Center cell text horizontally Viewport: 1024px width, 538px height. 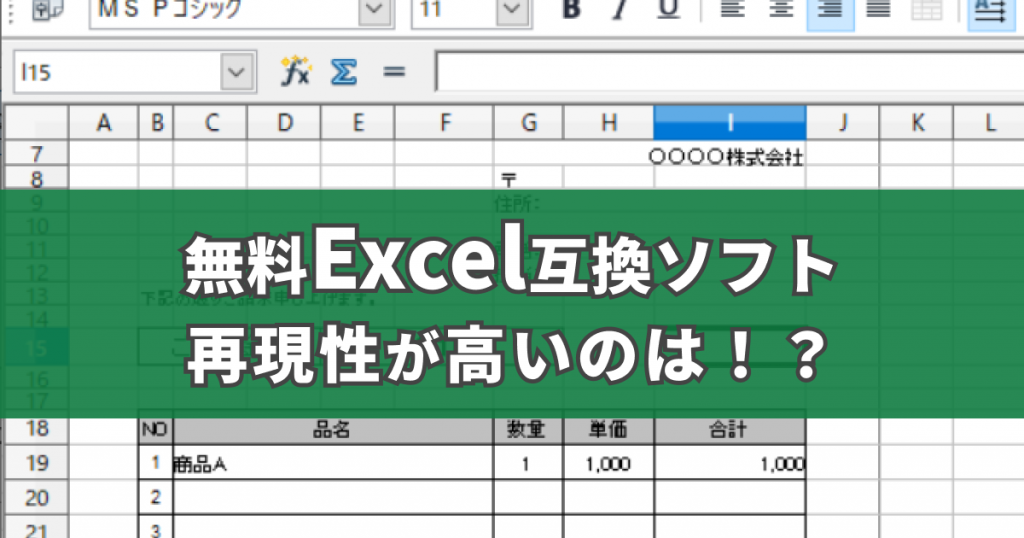click(x=781, y=9)
